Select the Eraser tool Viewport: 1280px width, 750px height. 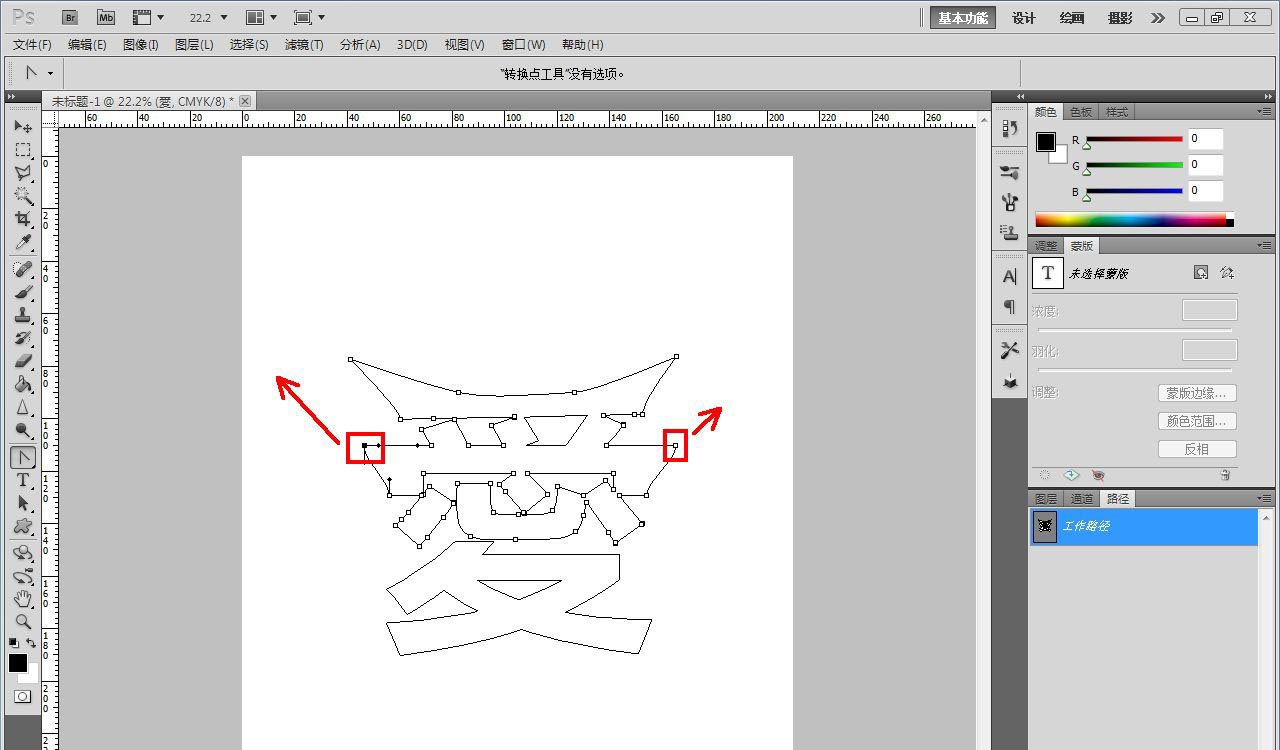[x=23, y=361]
